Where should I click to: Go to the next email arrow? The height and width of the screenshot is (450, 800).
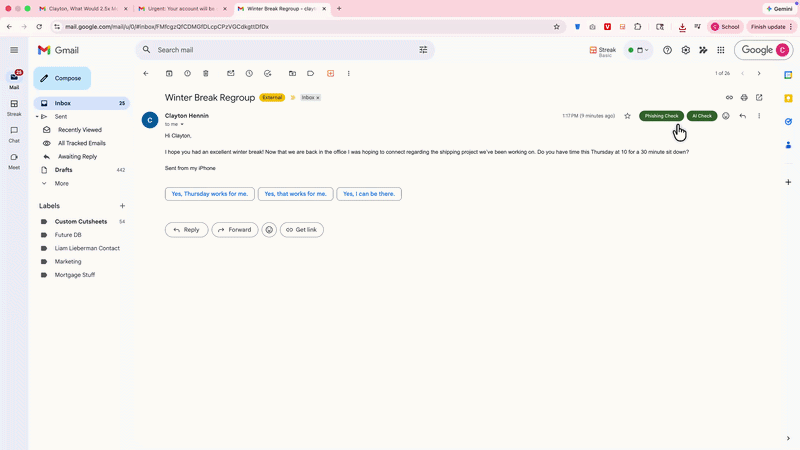759,73
